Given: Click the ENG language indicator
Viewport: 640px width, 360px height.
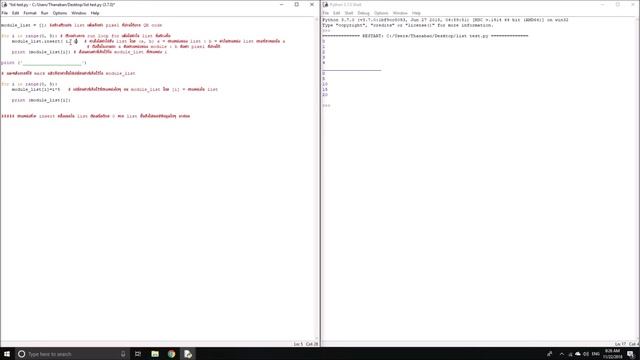Looking at the screenshot, I should point(596,354).
